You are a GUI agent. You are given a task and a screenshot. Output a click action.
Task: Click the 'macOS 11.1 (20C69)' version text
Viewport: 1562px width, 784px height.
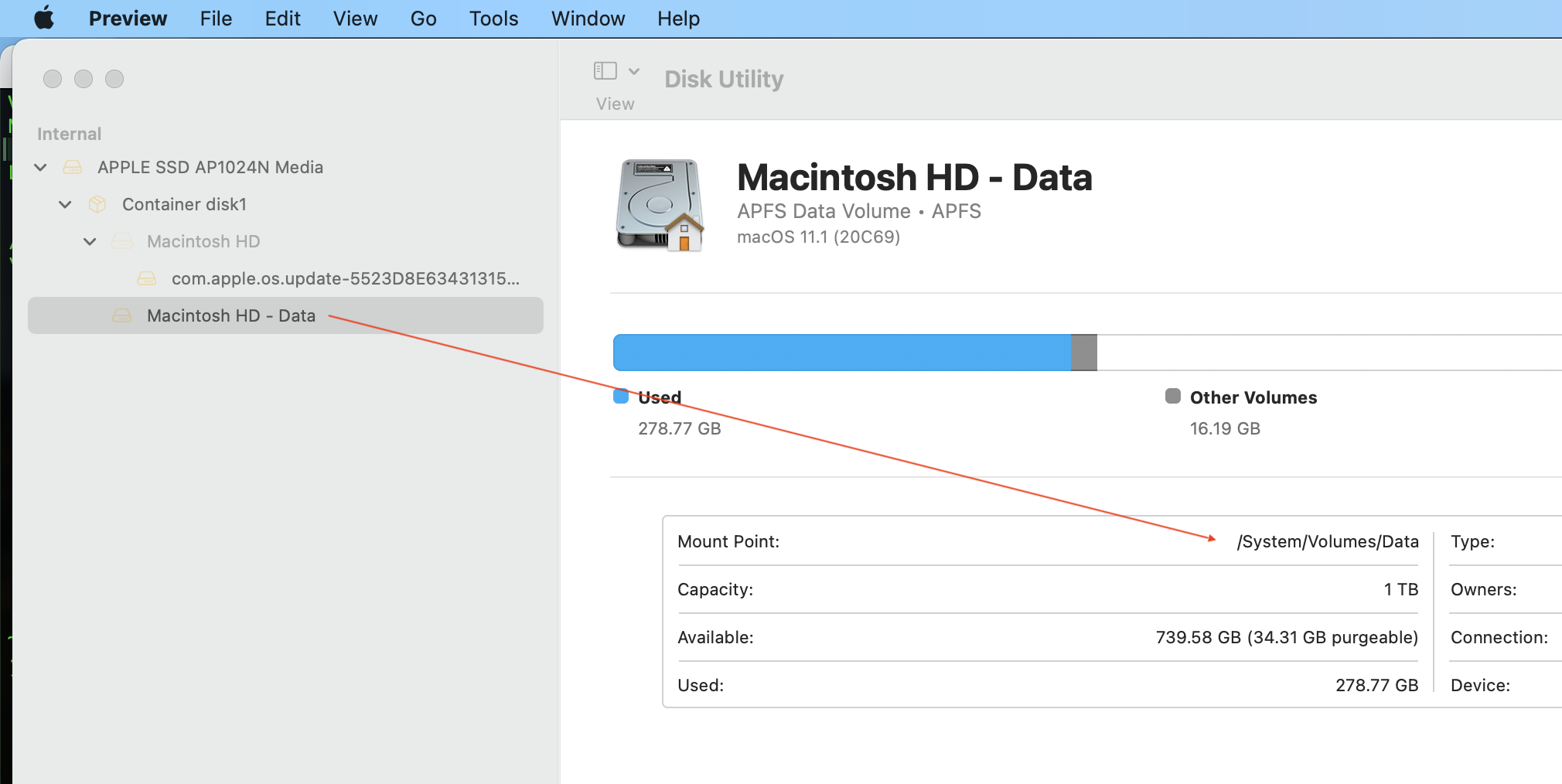[819, 237]
